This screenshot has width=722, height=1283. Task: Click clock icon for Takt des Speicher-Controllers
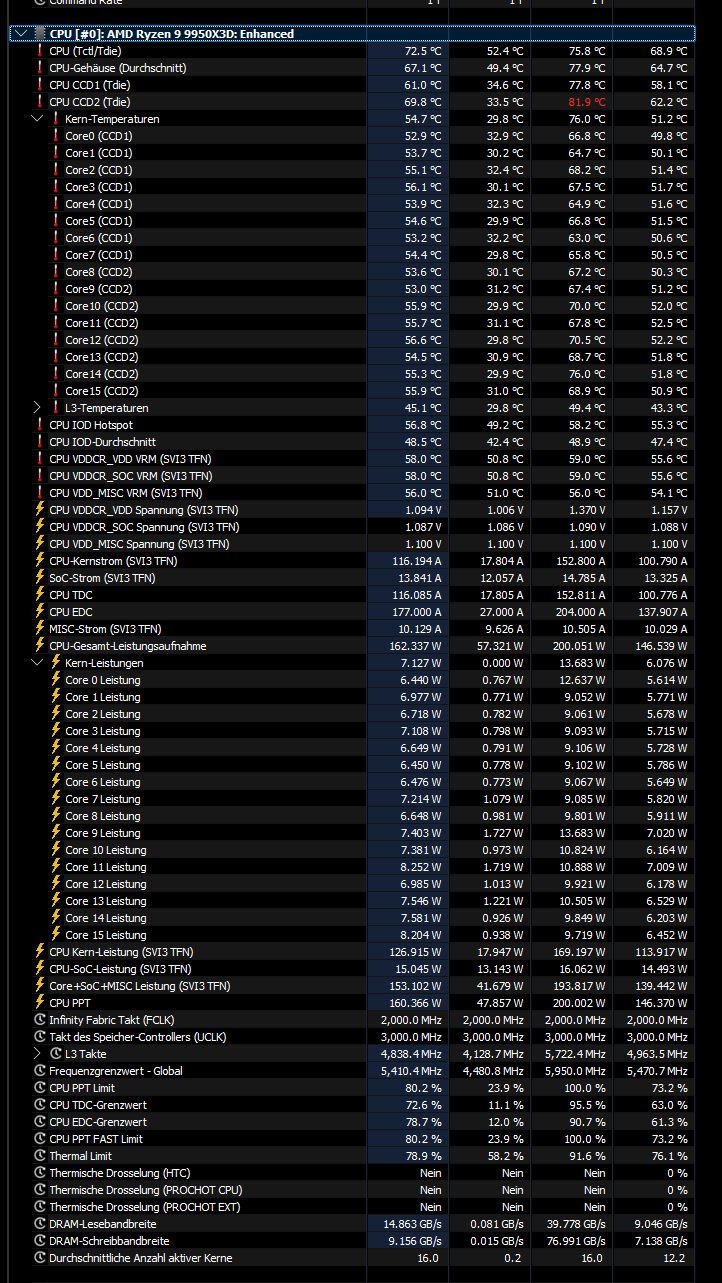pos(40,1037)
